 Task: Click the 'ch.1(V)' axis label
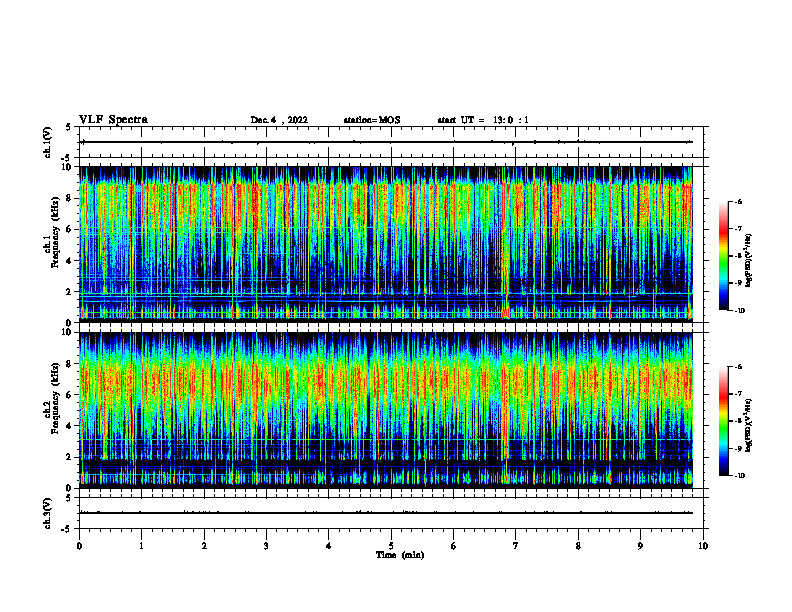coord(47,142)
